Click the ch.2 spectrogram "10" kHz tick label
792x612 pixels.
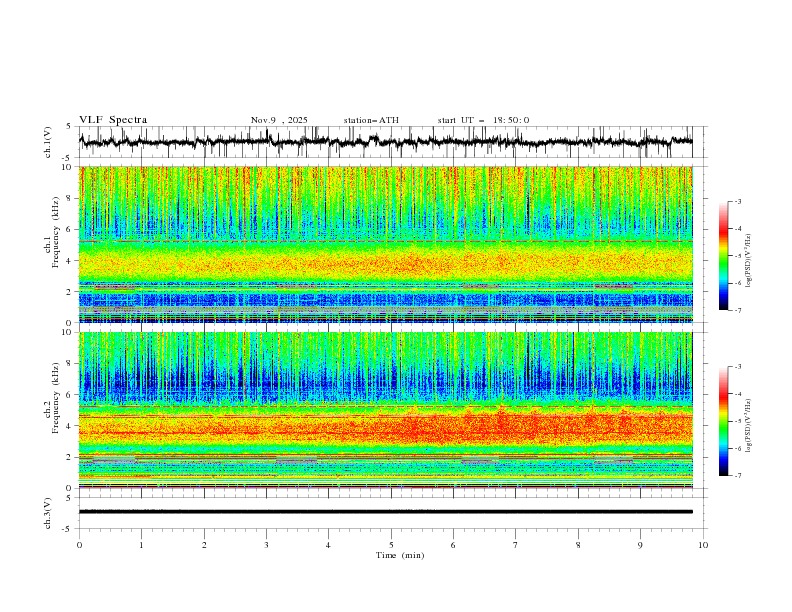point(69,332)
